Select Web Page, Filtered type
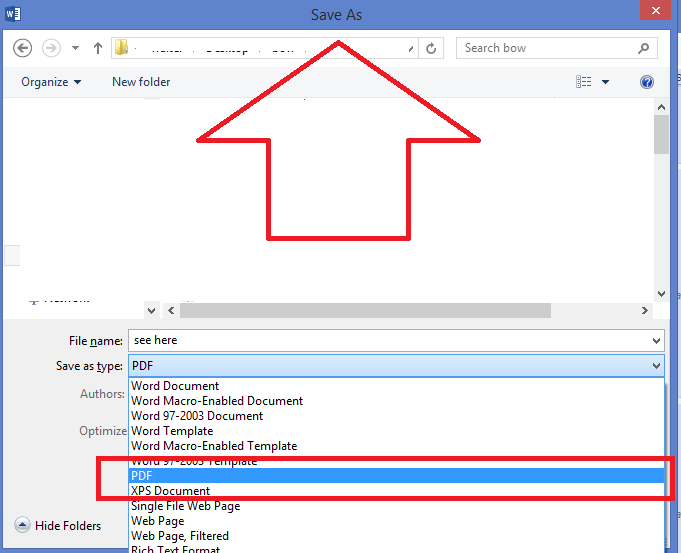The width and height of the screenshot is (681, 553). (397, 536)
